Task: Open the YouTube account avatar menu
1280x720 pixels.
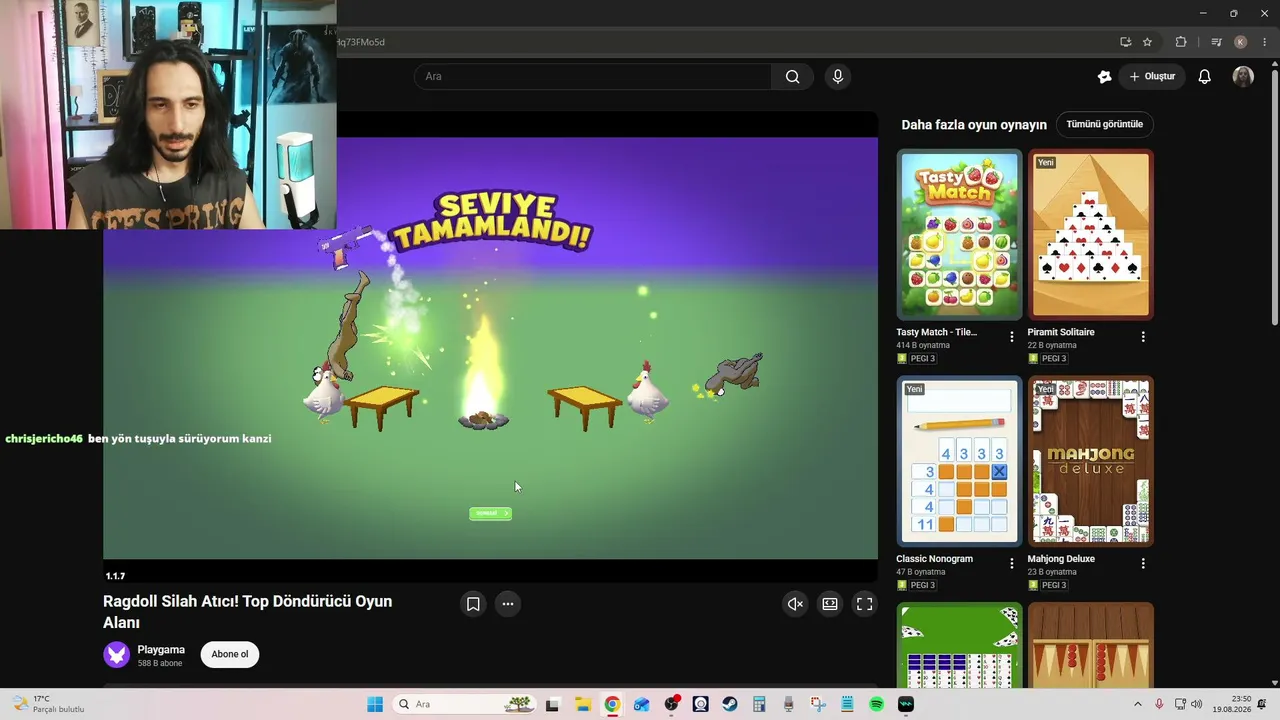Action: pyautogui.click(x=1243, y=77)
